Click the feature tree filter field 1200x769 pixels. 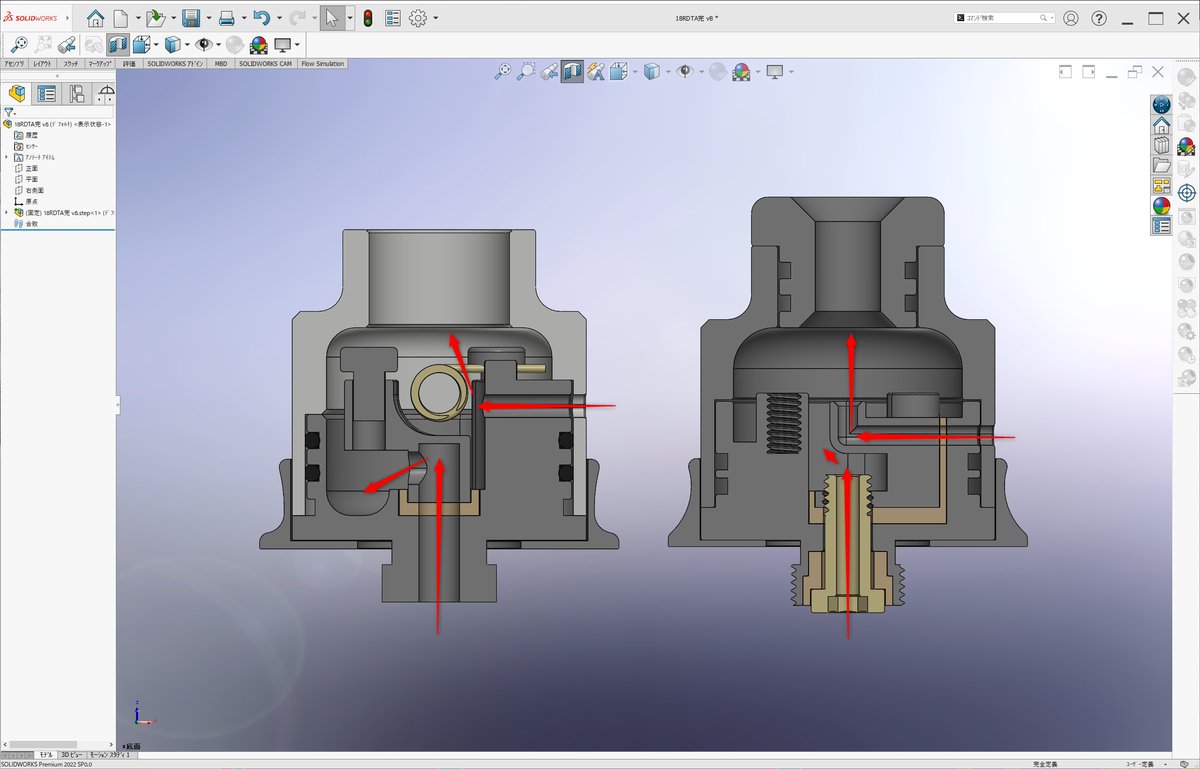tap(58, 112)
